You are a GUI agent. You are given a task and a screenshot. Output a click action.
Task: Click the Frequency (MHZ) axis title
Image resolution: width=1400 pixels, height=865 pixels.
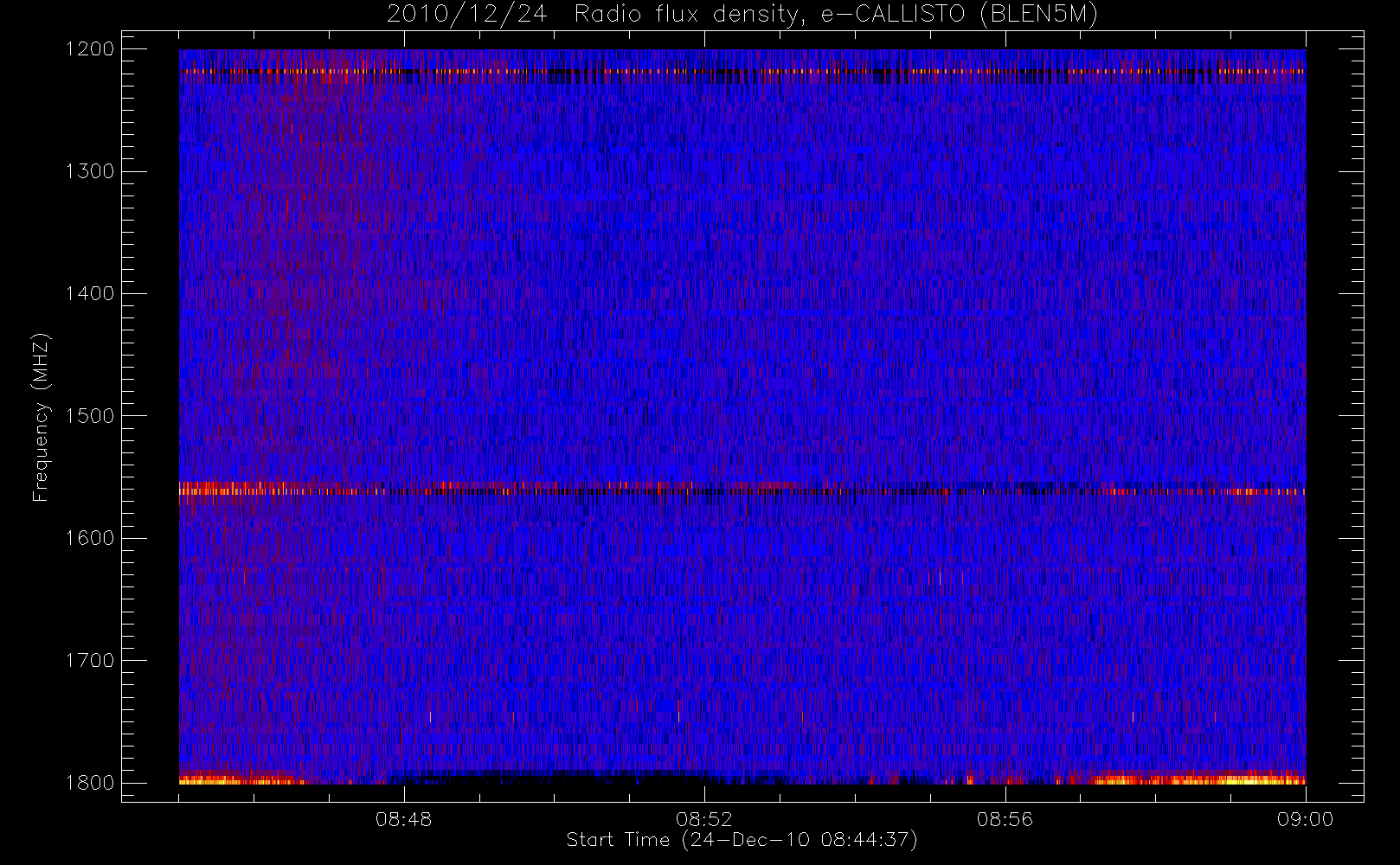click(41, 417)
